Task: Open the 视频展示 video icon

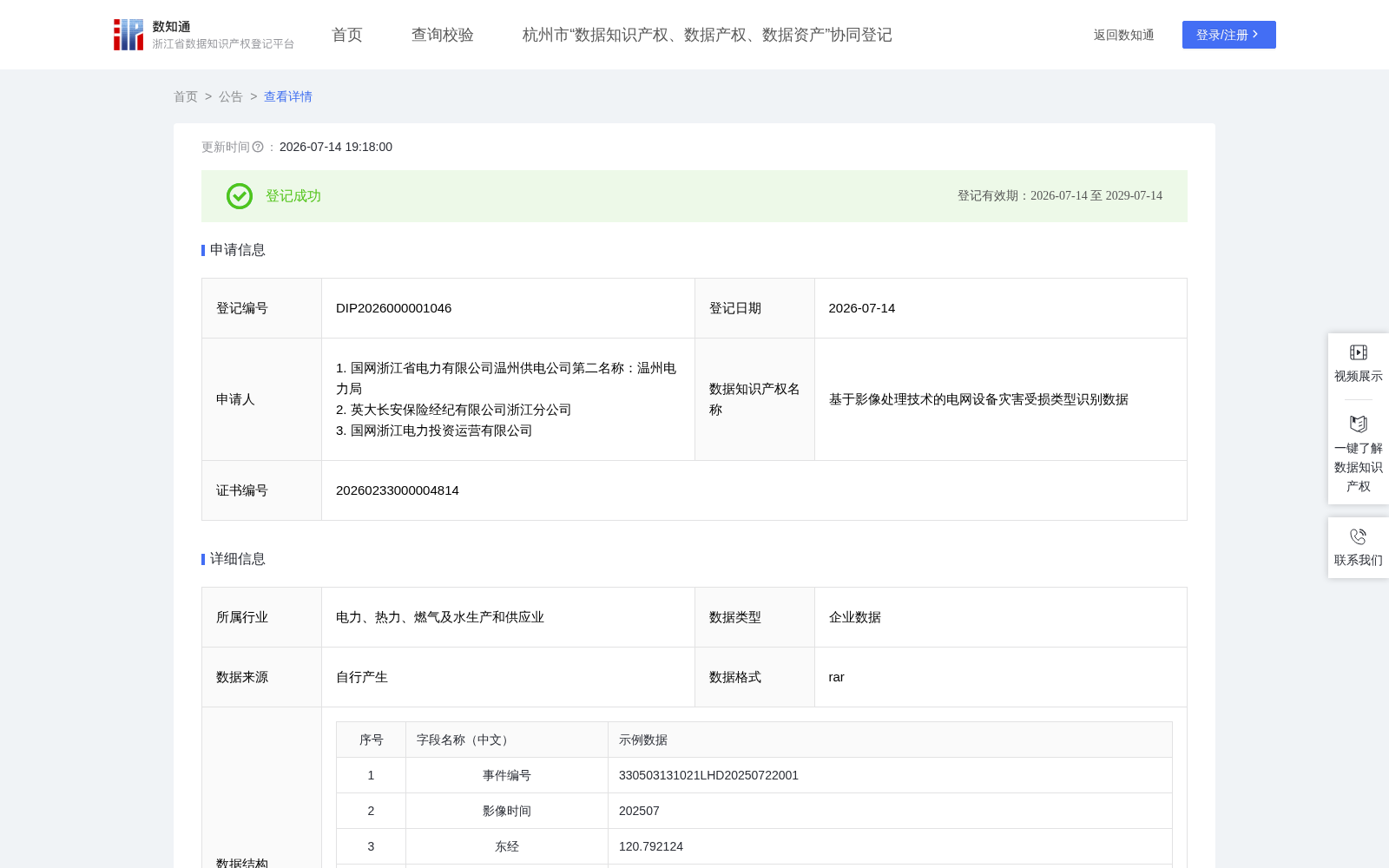Action: (x=1359, y=352)
